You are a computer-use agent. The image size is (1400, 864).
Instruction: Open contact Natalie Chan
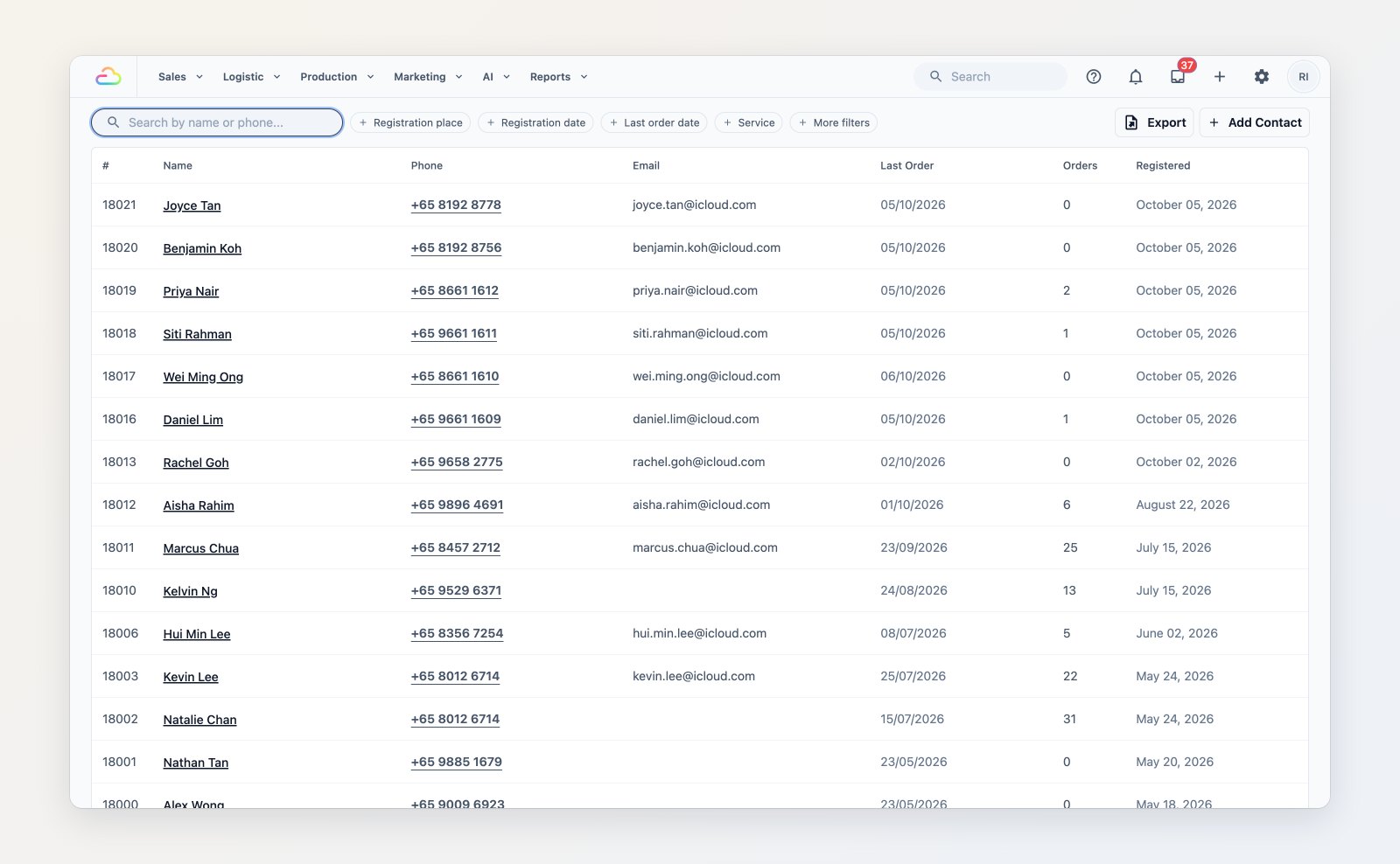pyautogui.click(x=199, y=720)
